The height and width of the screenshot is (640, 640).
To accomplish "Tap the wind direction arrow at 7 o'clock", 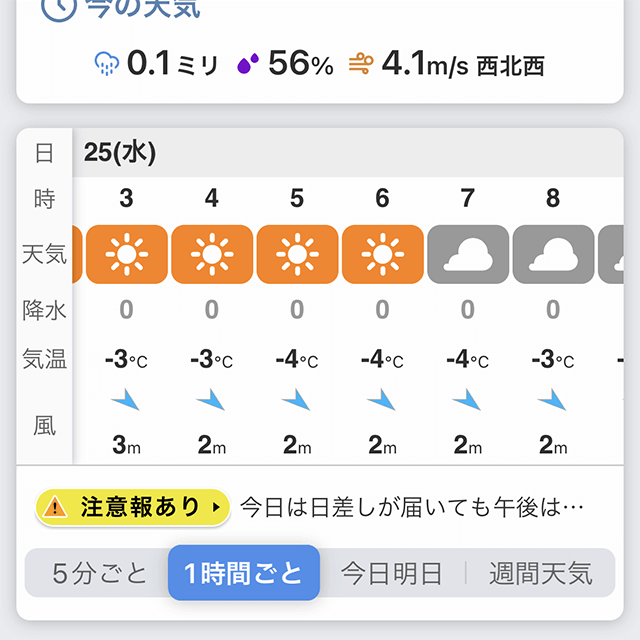I will 467,400.
